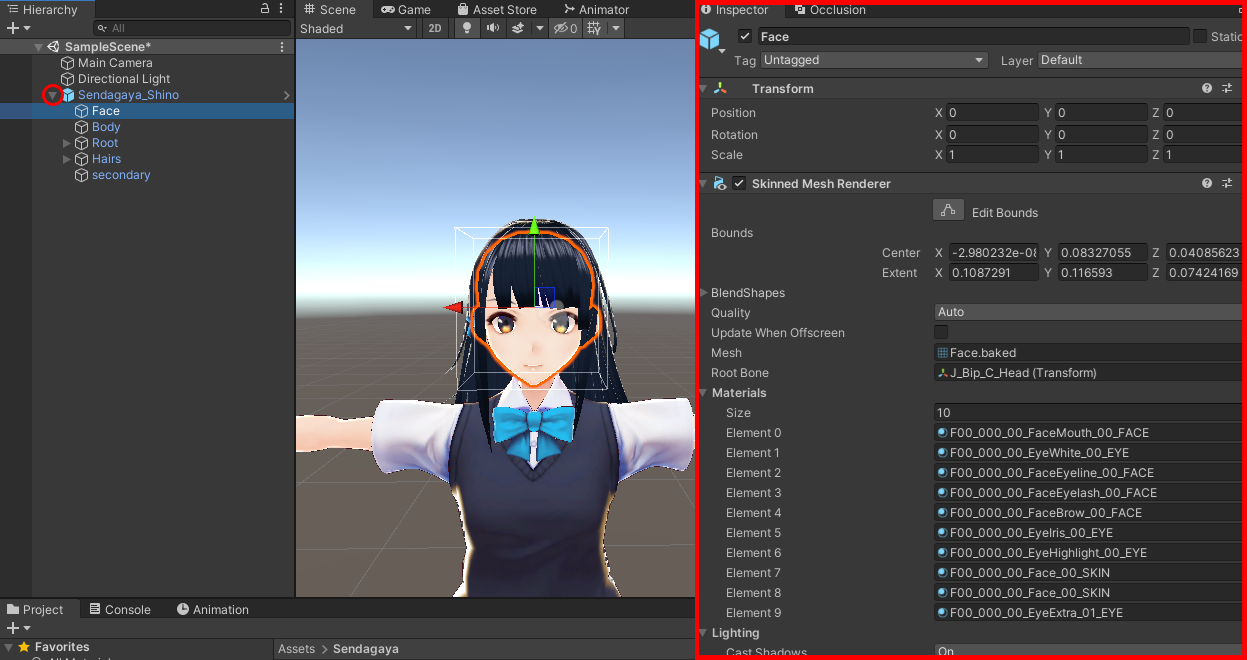Open Transform component help icon

coord(1207,88)
